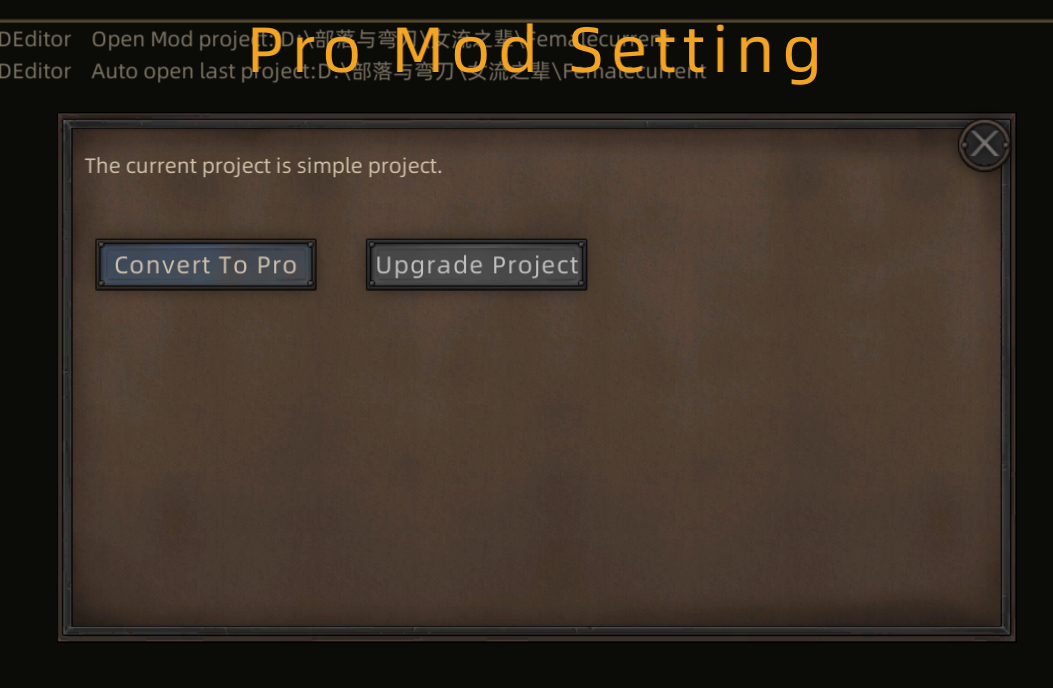Click the dark background below the dialog

(x=526, y=665)
